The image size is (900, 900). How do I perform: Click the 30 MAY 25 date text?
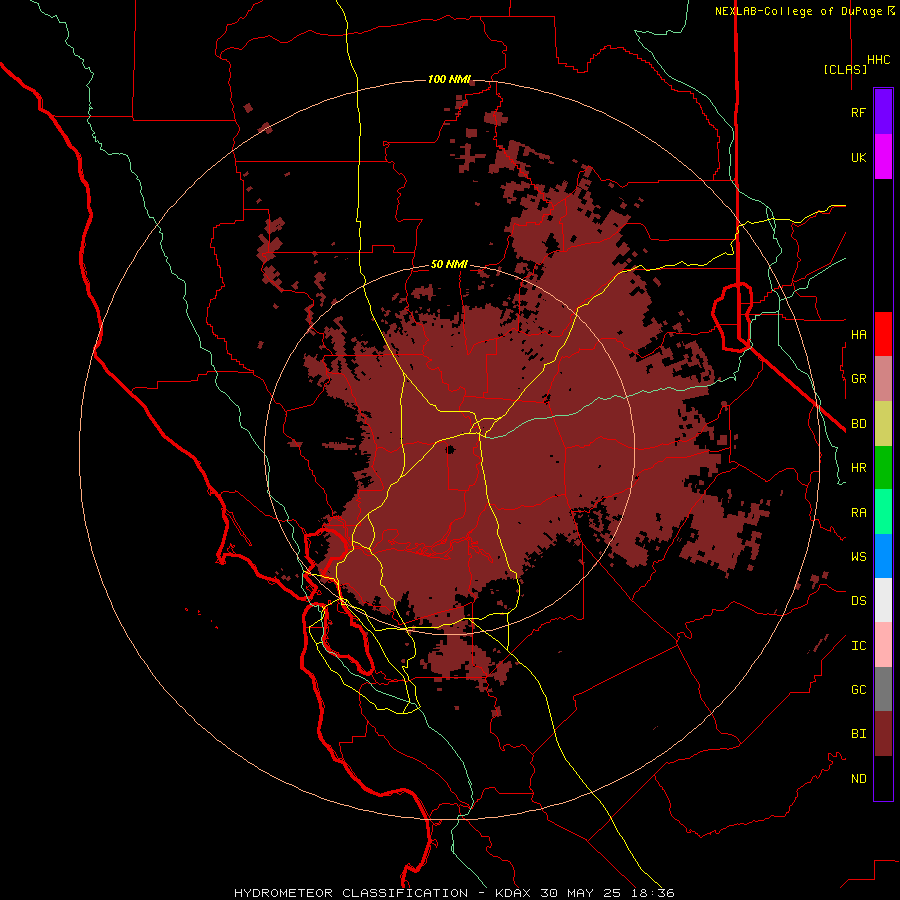581,893
